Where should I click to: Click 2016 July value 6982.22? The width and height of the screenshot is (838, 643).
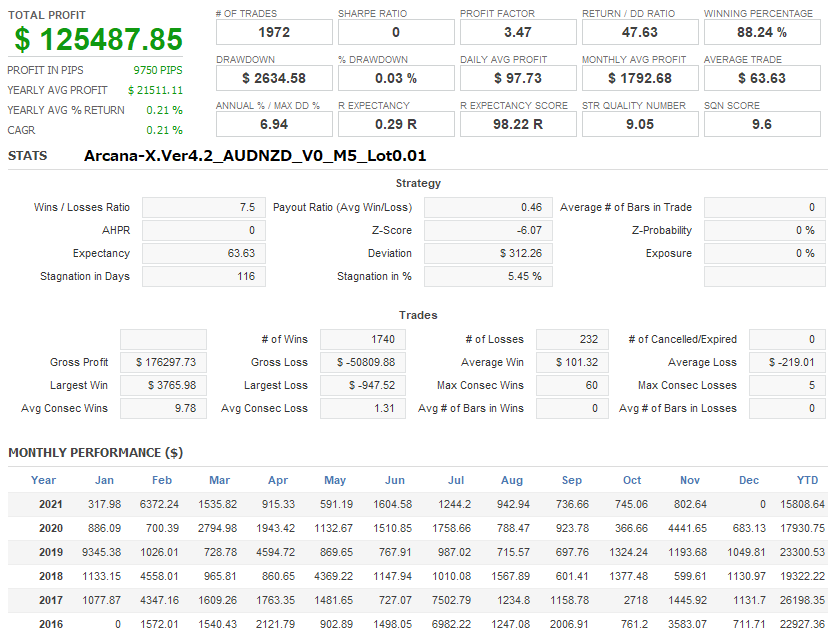tap(452, 624)
